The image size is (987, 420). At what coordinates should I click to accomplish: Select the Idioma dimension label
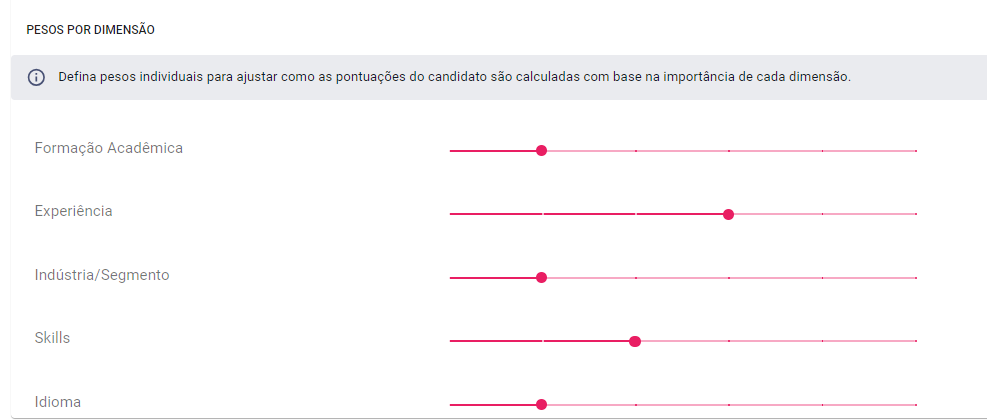58,402
